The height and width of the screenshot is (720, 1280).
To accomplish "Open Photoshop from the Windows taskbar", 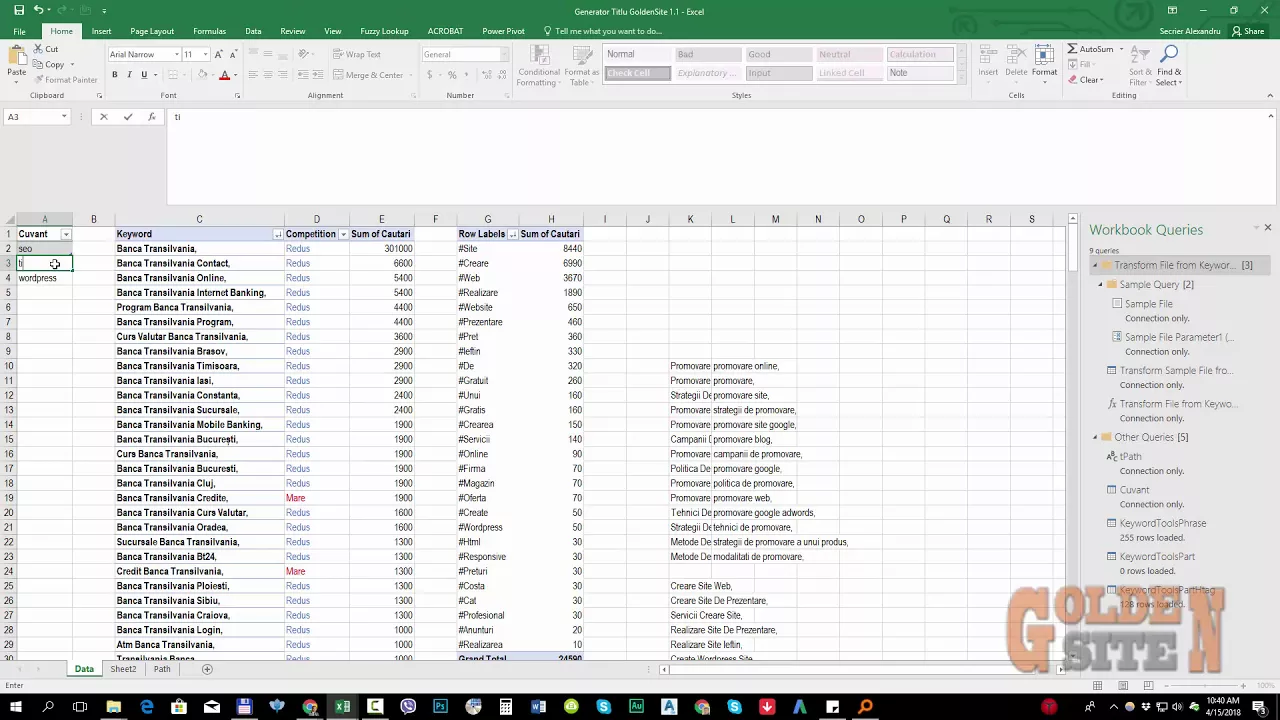I will click(x=440, y=707).
